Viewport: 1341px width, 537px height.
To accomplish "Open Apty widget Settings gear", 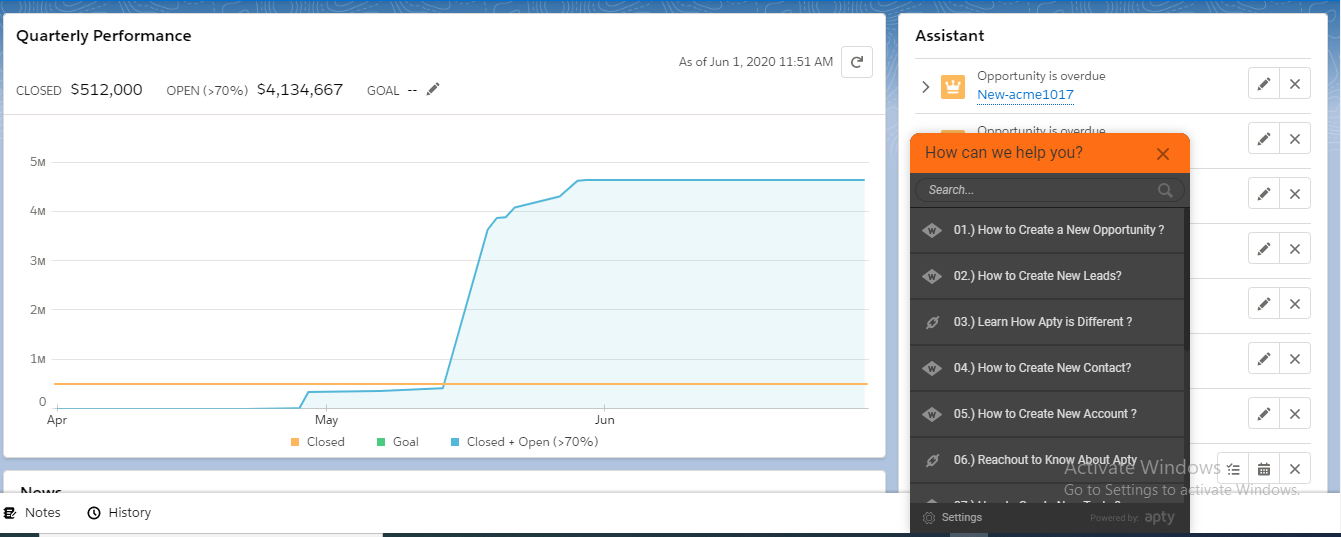I will [929, 518].
